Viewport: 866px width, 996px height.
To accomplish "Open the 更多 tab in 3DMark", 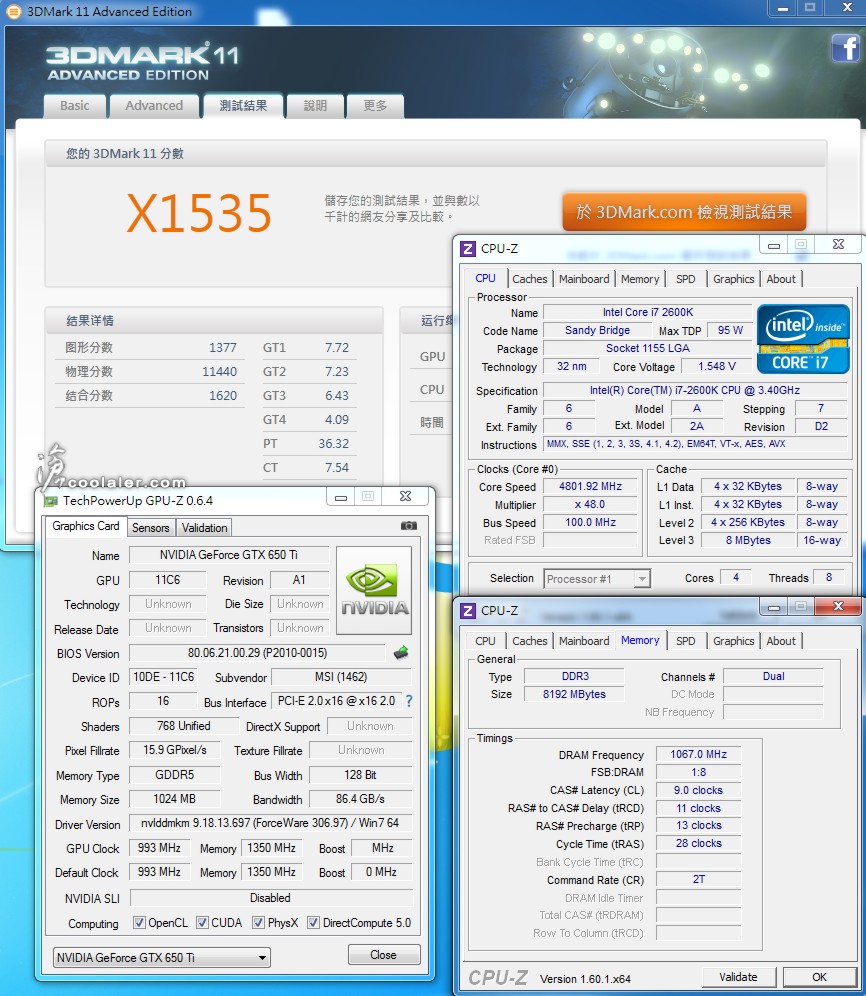I will tap(375, 106).
